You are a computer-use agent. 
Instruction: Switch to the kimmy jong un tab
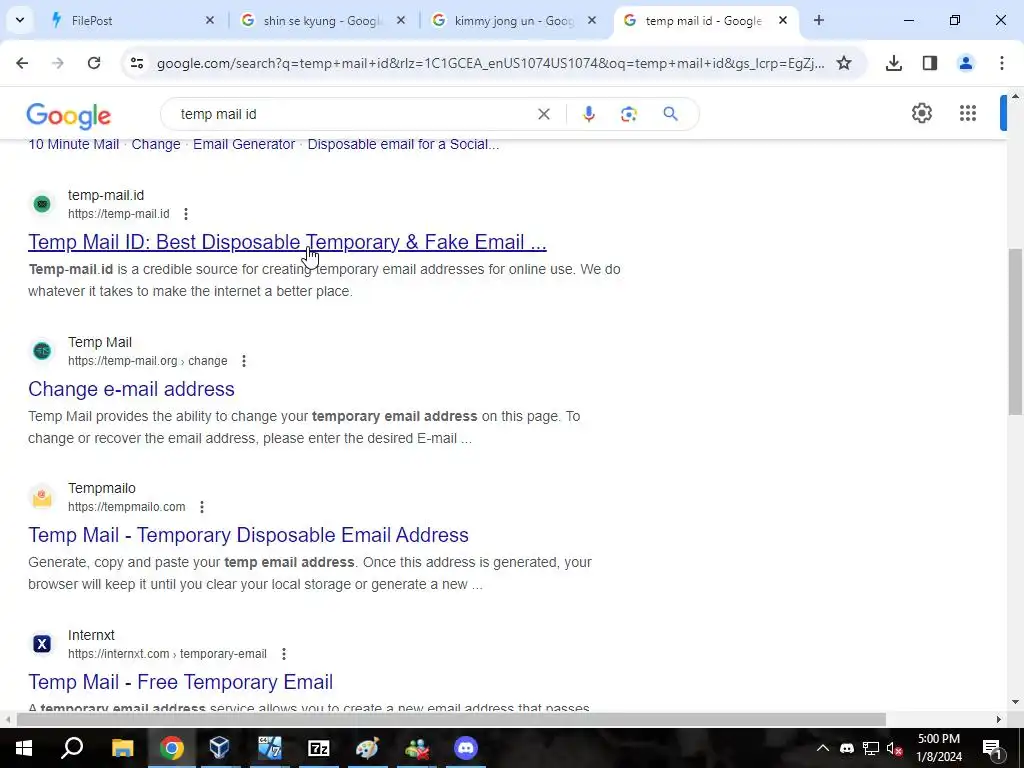pyautogui.click(x=513, y=20)
